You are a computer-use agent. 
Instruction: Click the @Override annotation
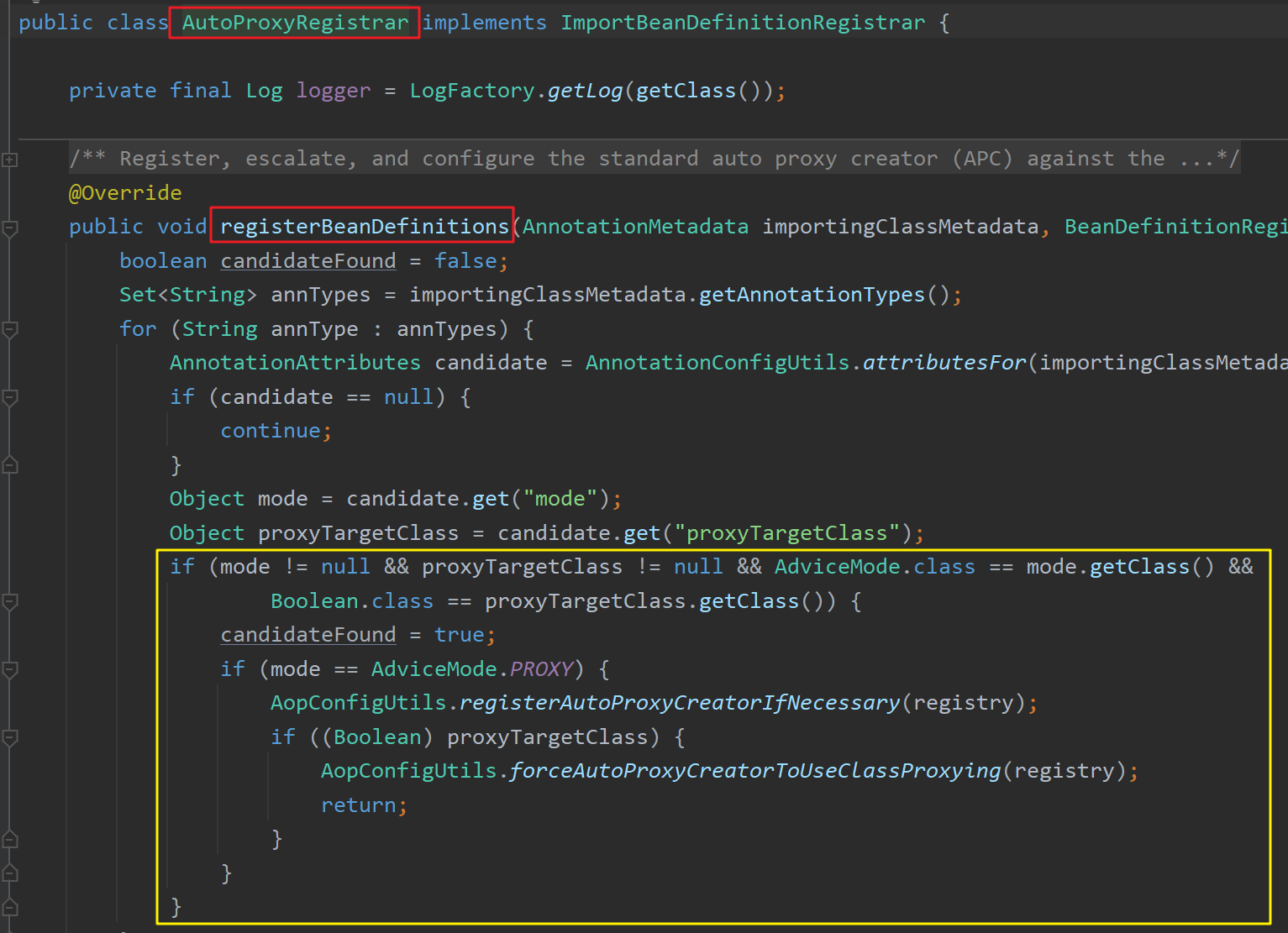tap(125, 193)
